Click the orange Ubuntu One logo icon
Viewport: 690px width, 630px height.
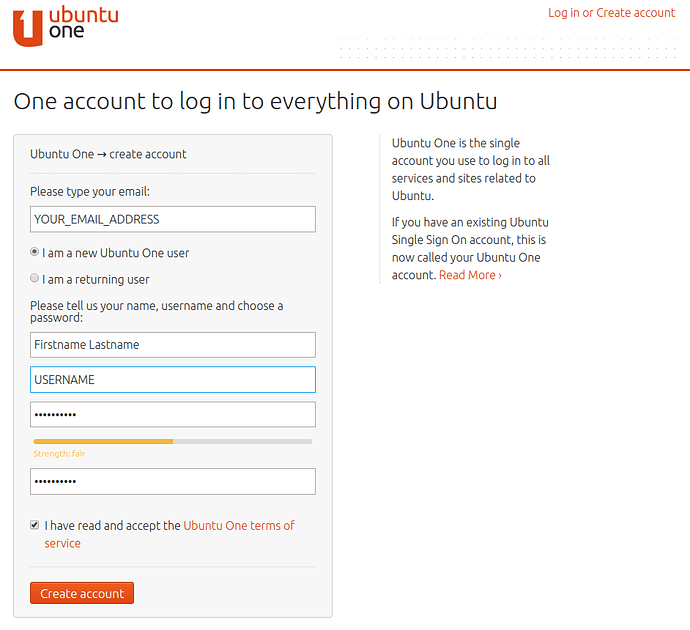[27, 27]
